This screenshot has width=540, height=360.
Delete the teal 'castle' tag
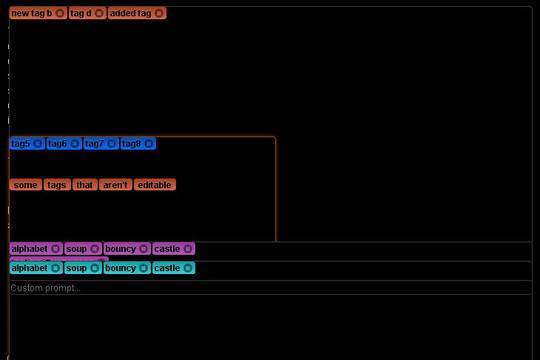(188, 268)
